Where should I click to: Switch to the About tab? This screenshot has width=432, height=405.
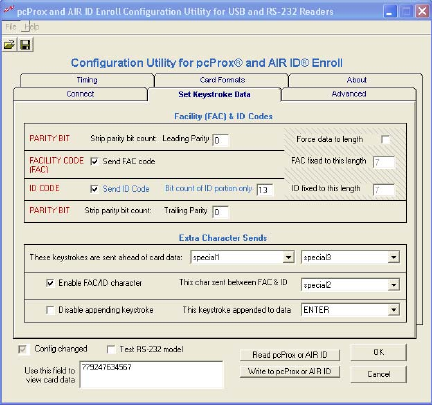(356, 80)
